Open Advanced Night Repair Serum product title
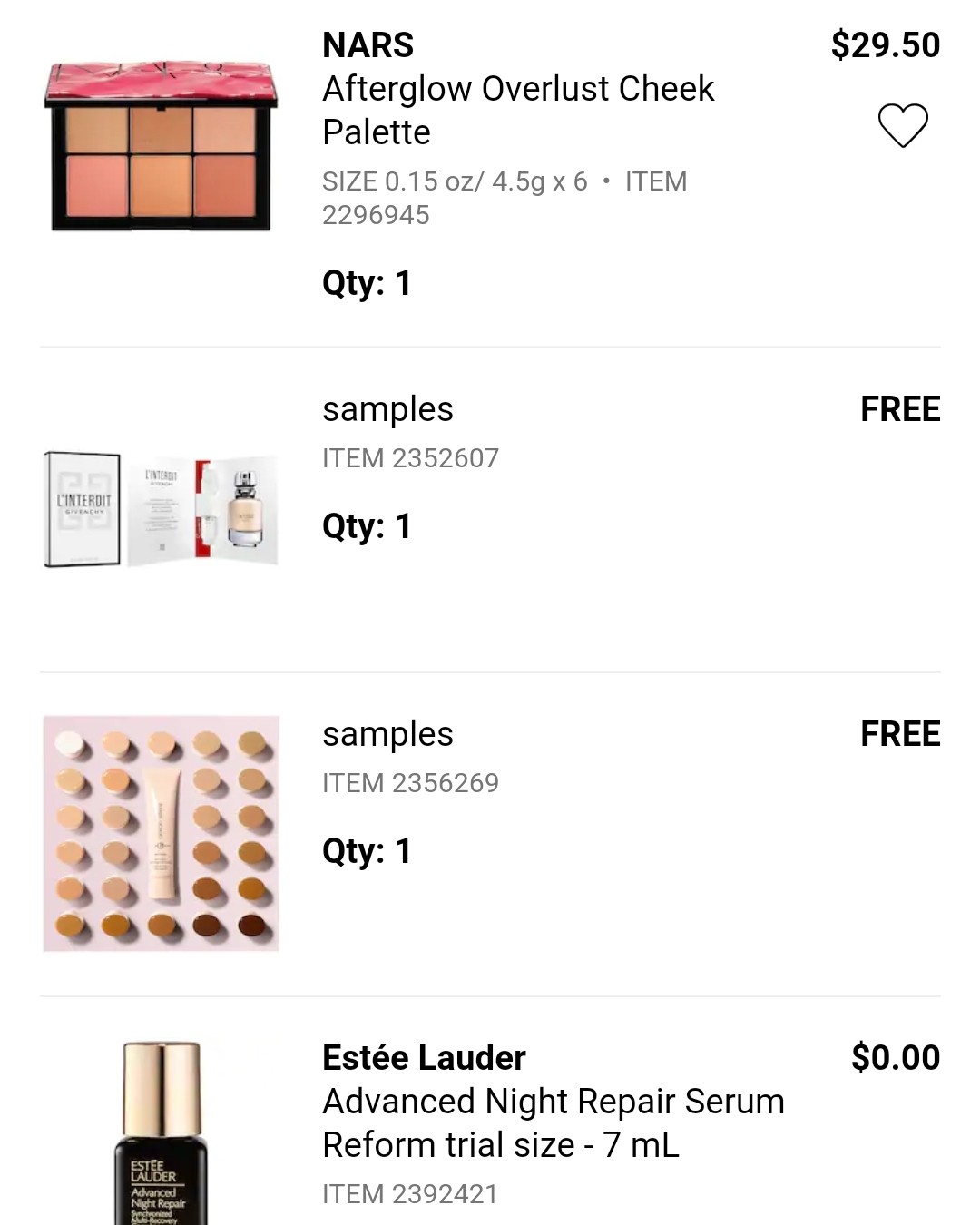 coord(554,1122)
